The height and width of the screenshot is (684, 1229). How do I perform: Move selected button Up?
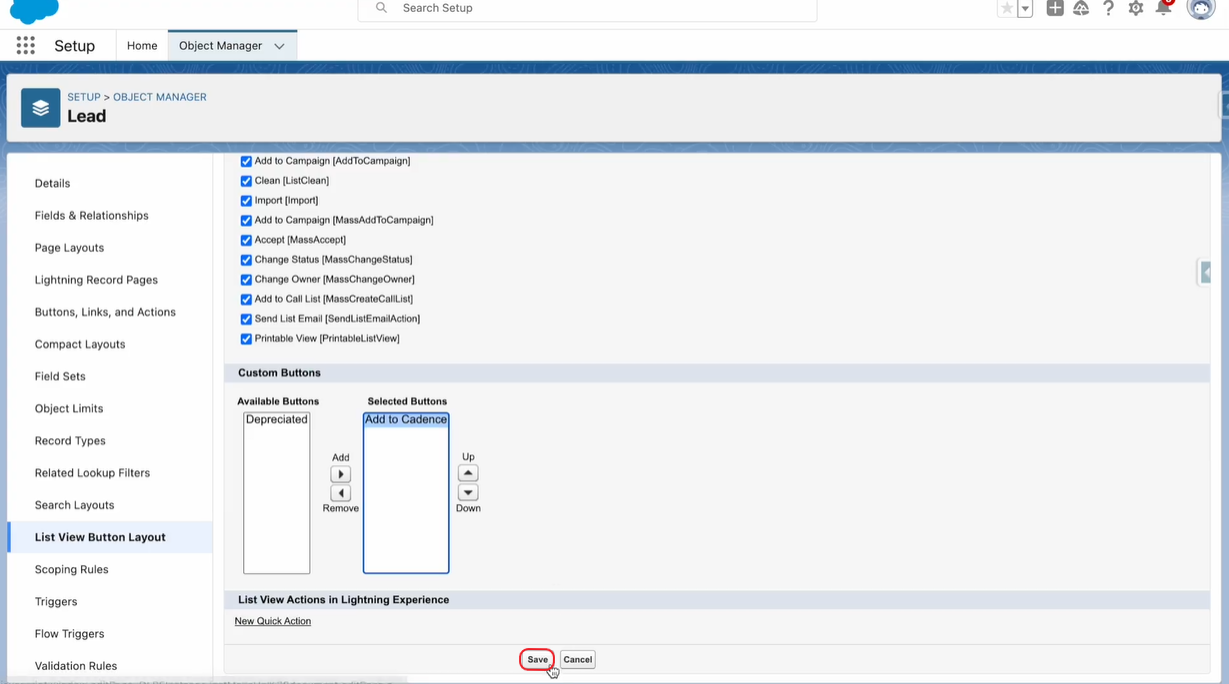pyautogui.click(x=468, y=473)
